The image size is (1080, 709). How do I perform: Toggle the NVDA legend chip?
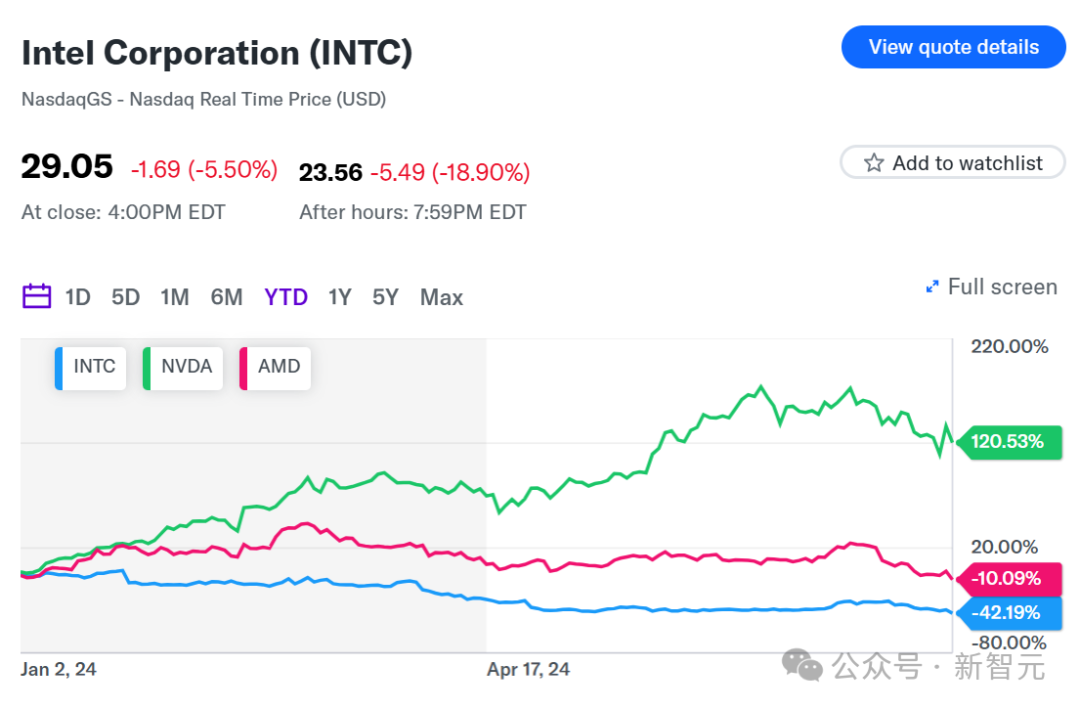tap(183, 368)
